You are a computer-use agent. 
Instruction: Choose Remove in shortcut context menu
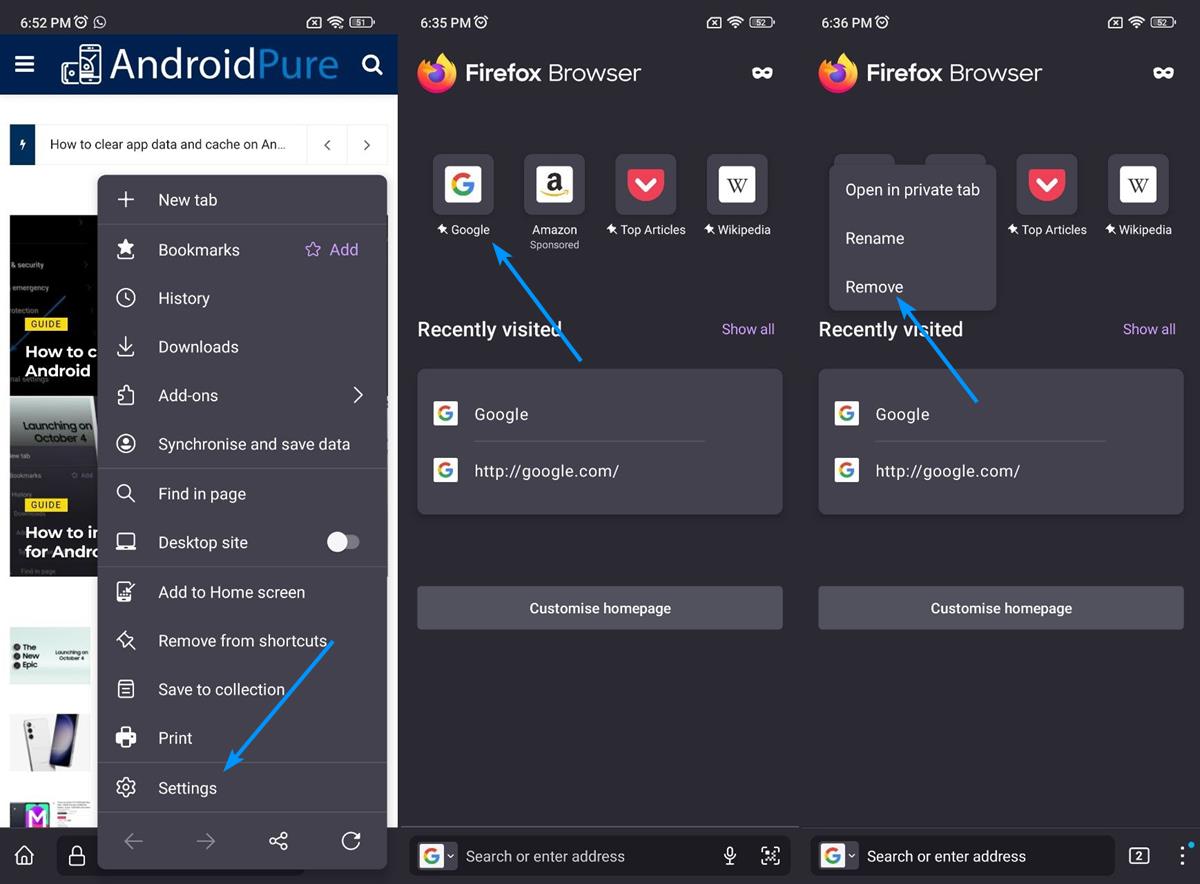(874, 287)
